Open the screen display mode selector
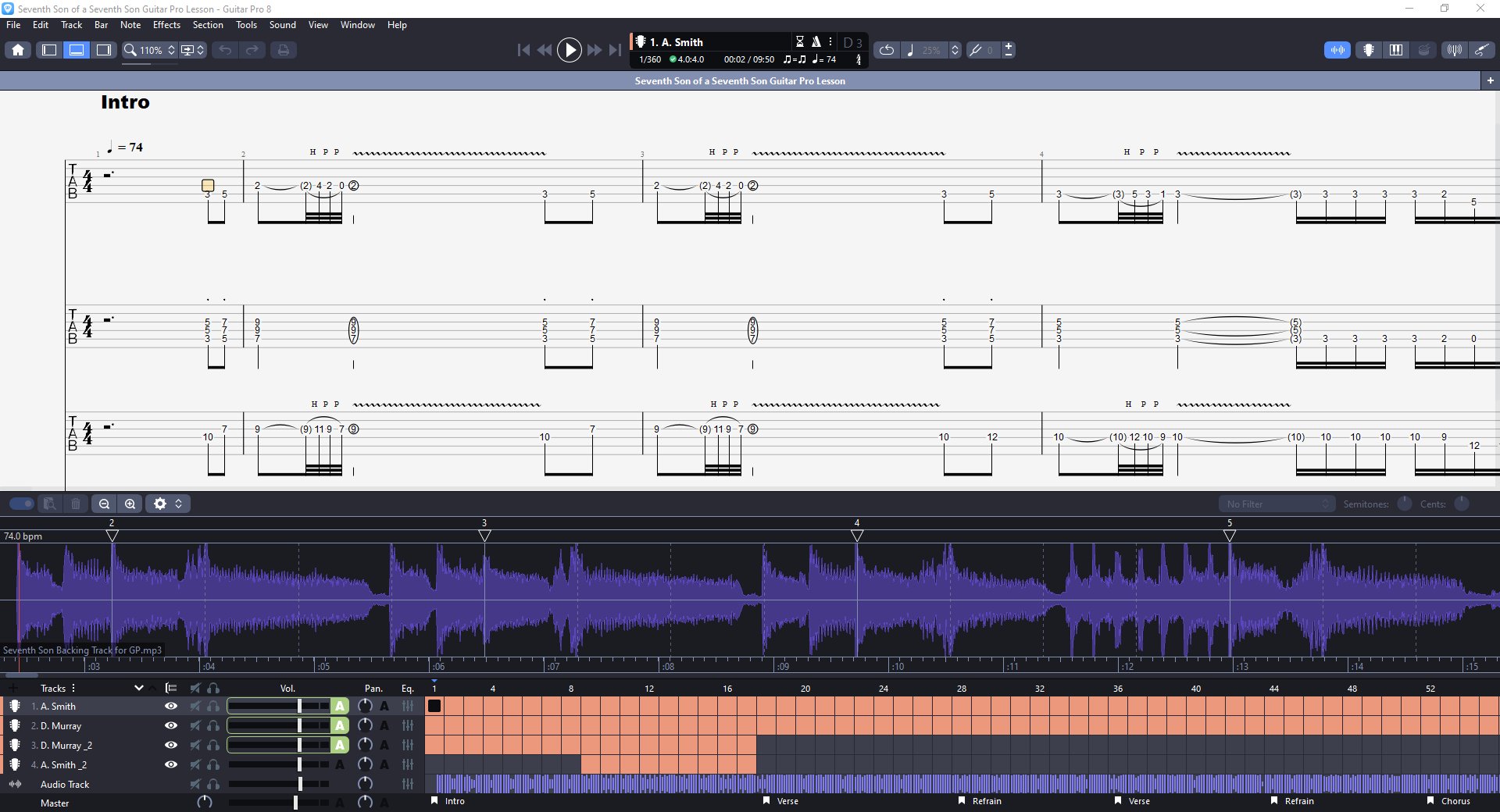The width and height of the screenshot is (1500, 812). coord(192,50)
